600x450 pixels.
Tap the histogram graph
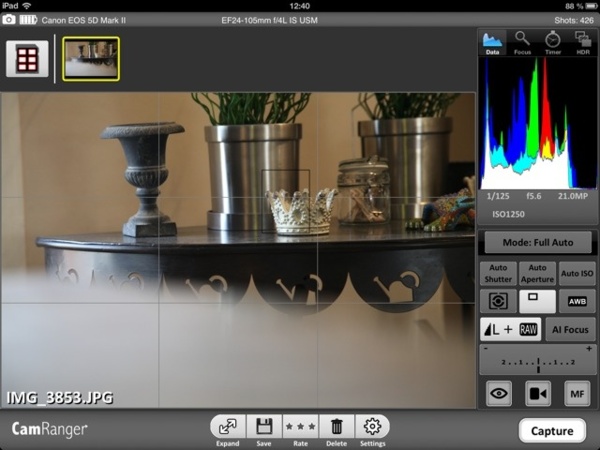click(538, 123)
